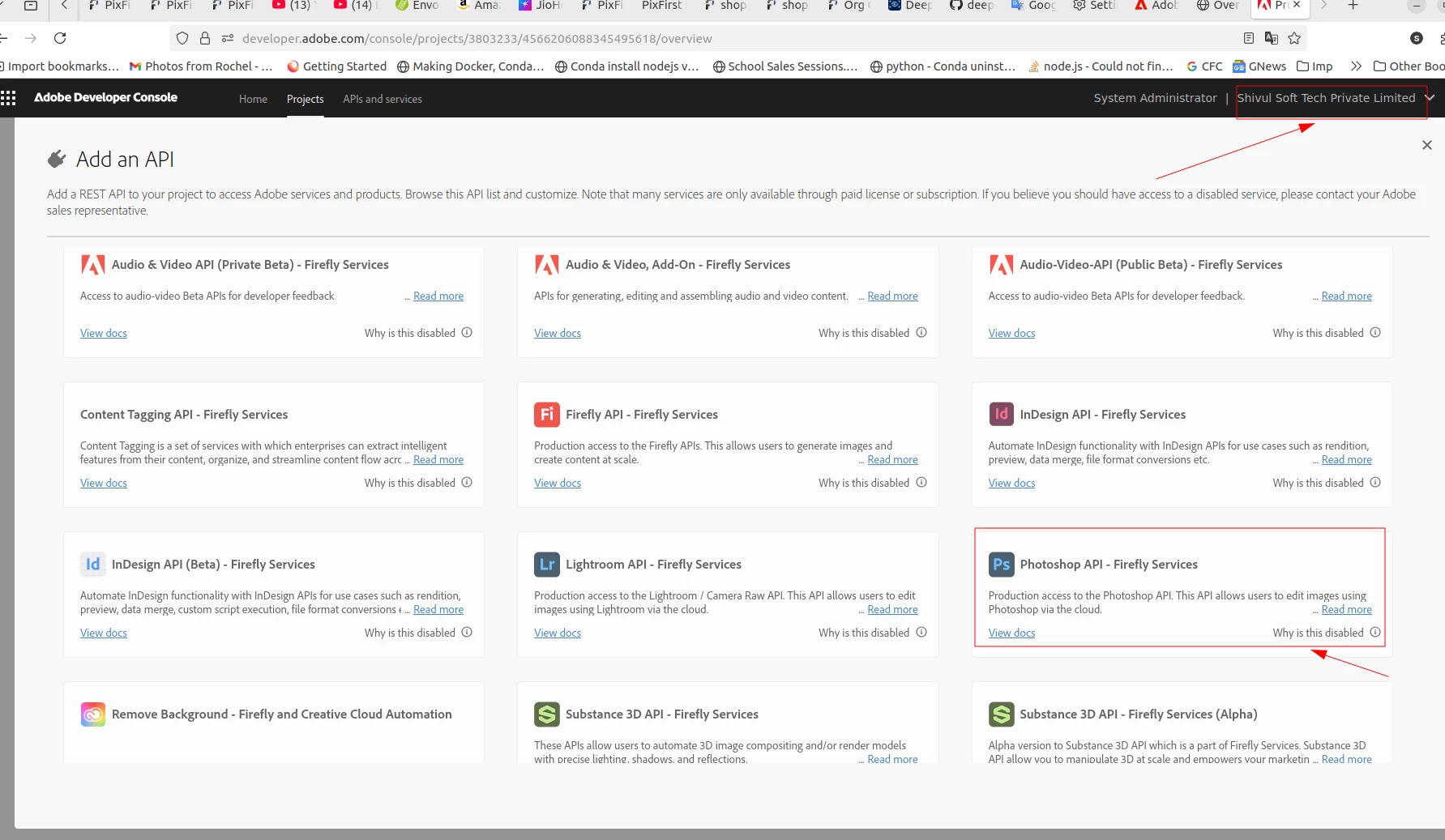Click info icon on Photoshop API card

pyautogui.click(x=1374, y=632)
